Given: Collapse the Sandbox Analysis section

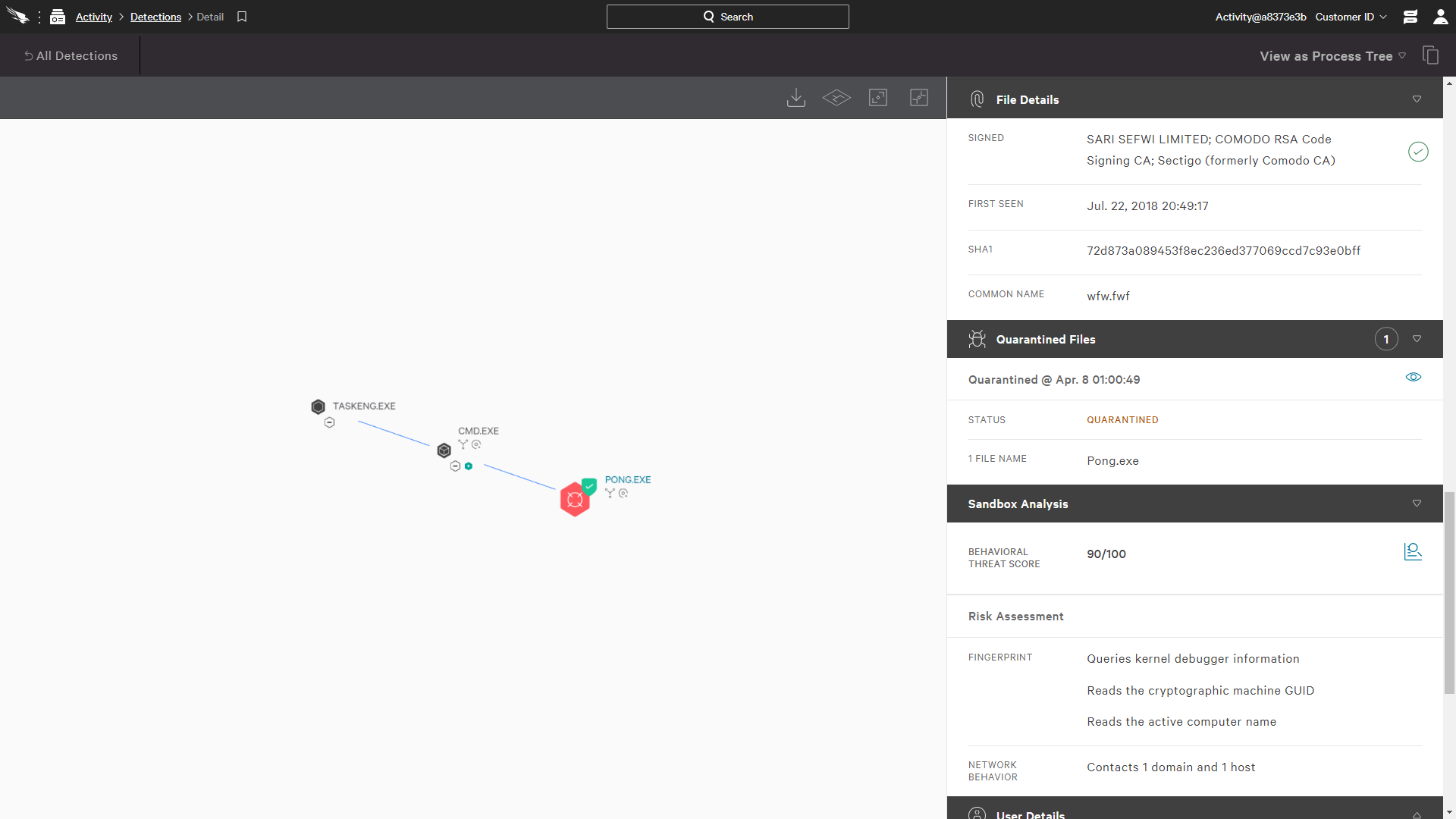Looking at the screenshot, I should click(x=1417, y=504).
